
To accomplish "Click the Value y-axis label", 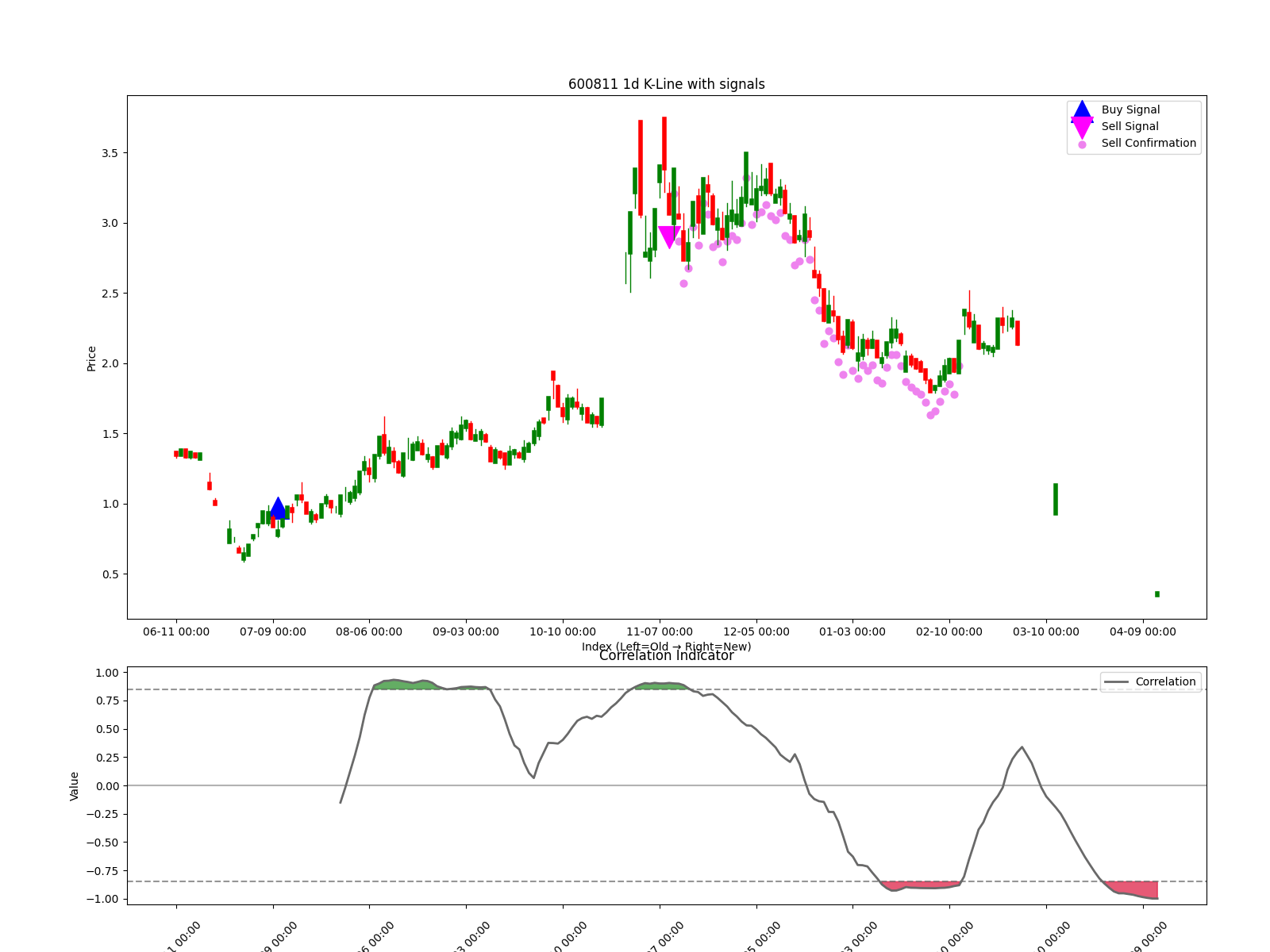I will click(74, 785).
